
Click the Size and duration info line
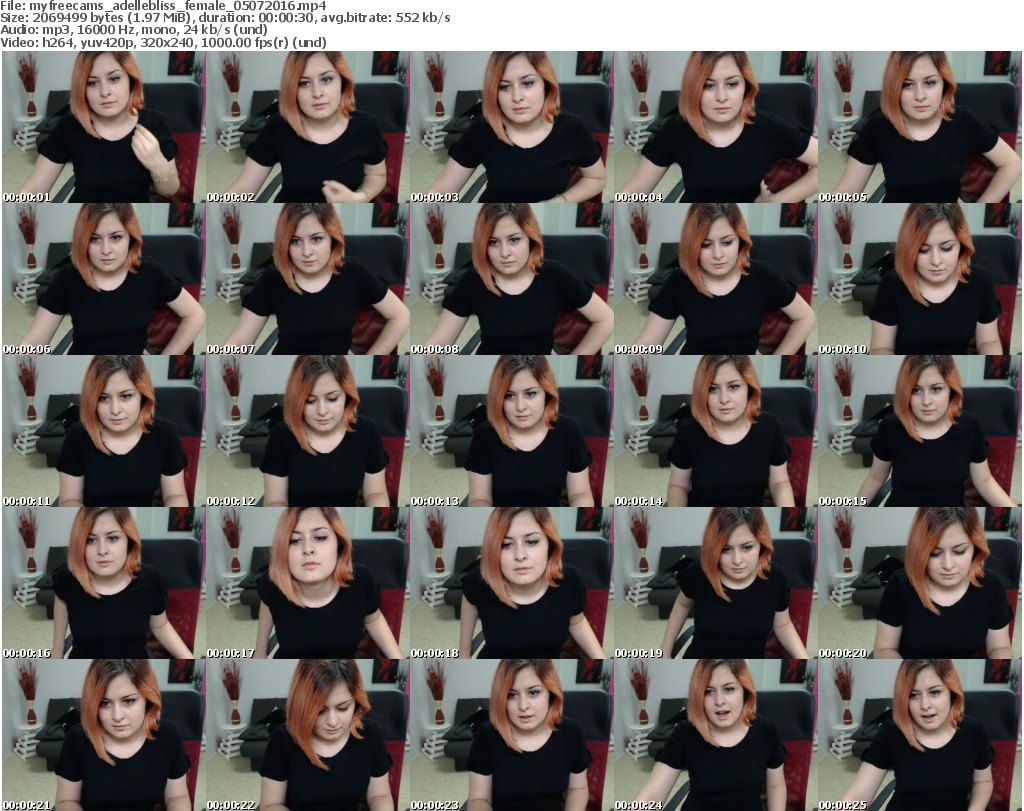coord(225,18)
